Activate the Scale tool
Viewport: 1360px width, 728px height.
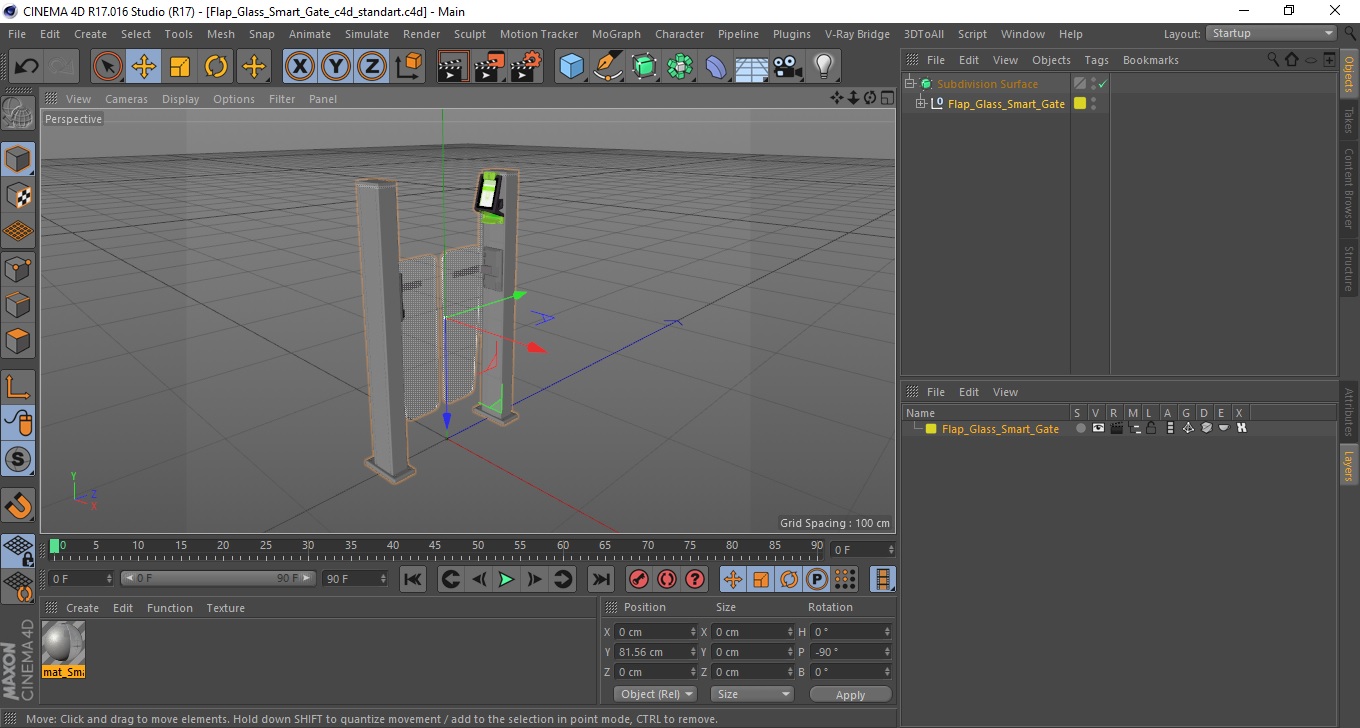(x=180, y=67)
